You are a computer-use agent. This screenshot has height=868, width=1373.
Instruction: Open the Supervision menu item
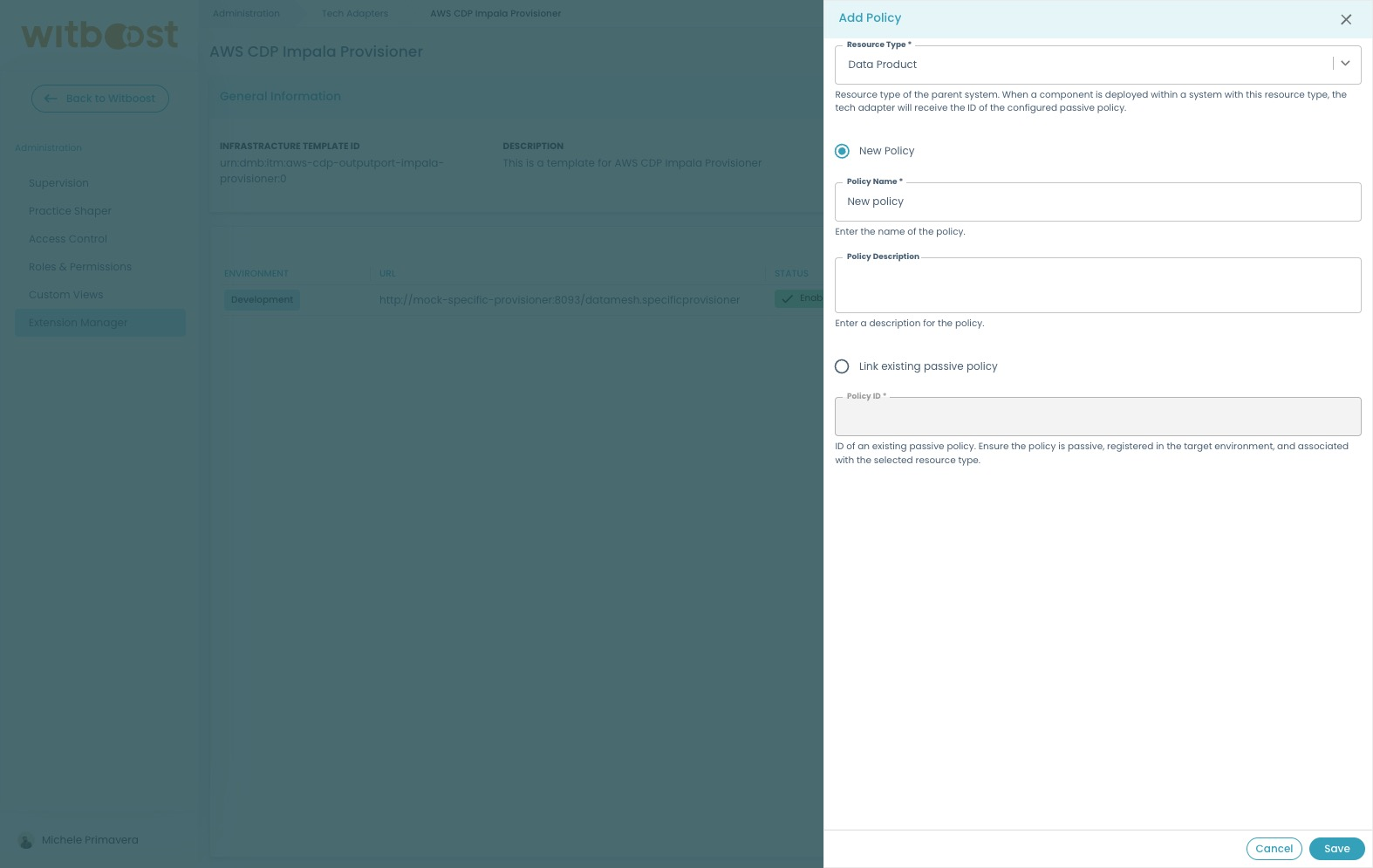(x=58, y=183)
